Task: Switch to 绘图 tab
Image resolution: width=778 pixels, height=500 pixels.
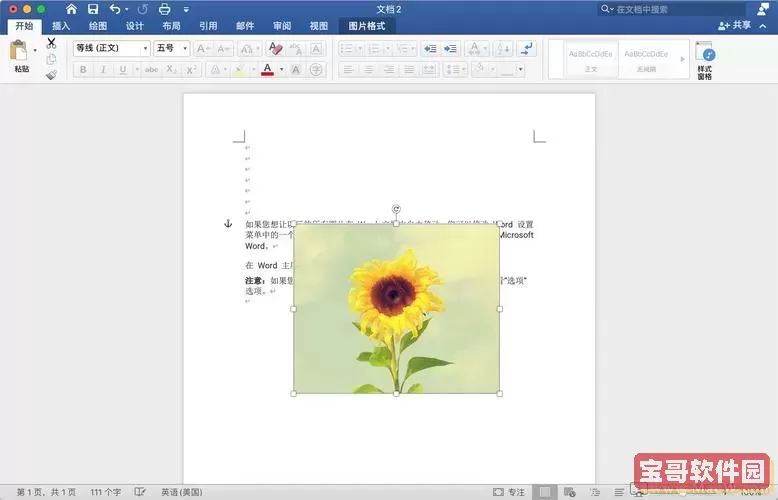Action: coord(98,26)
